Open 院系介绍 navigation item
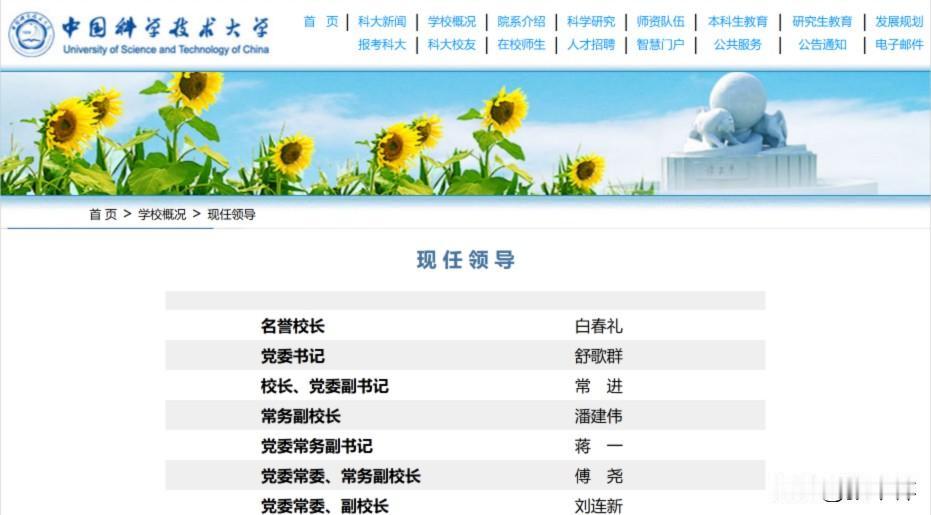The image size is (931, 515). coord(521,22)
